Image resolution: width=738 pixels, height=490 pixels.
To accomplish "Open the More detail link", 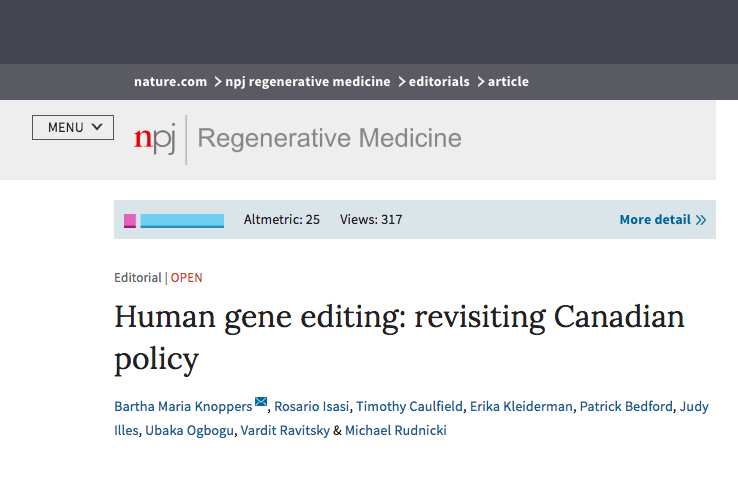I will [x=663, y=220].
